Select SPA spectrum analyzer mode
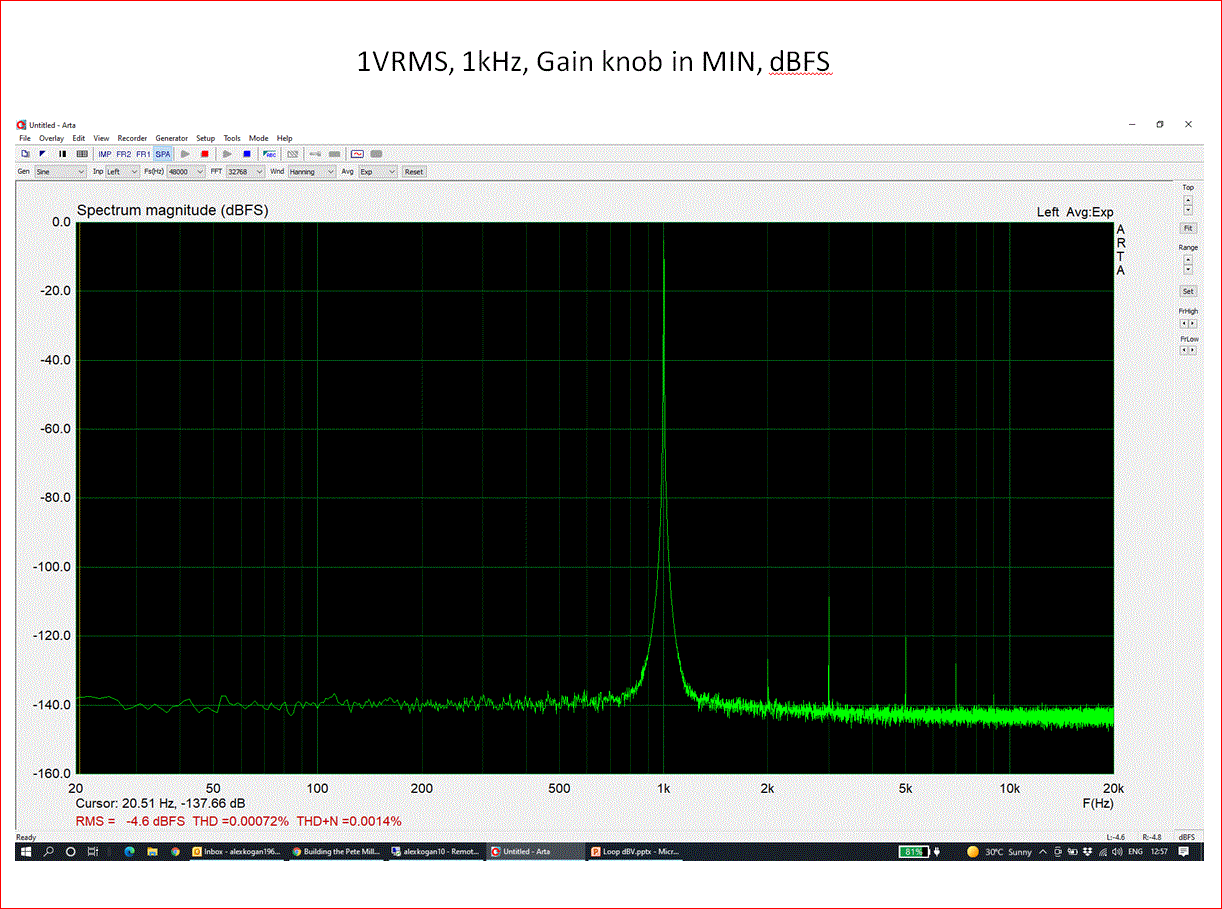Screen dimensions: 1222x909 (163, 154)
